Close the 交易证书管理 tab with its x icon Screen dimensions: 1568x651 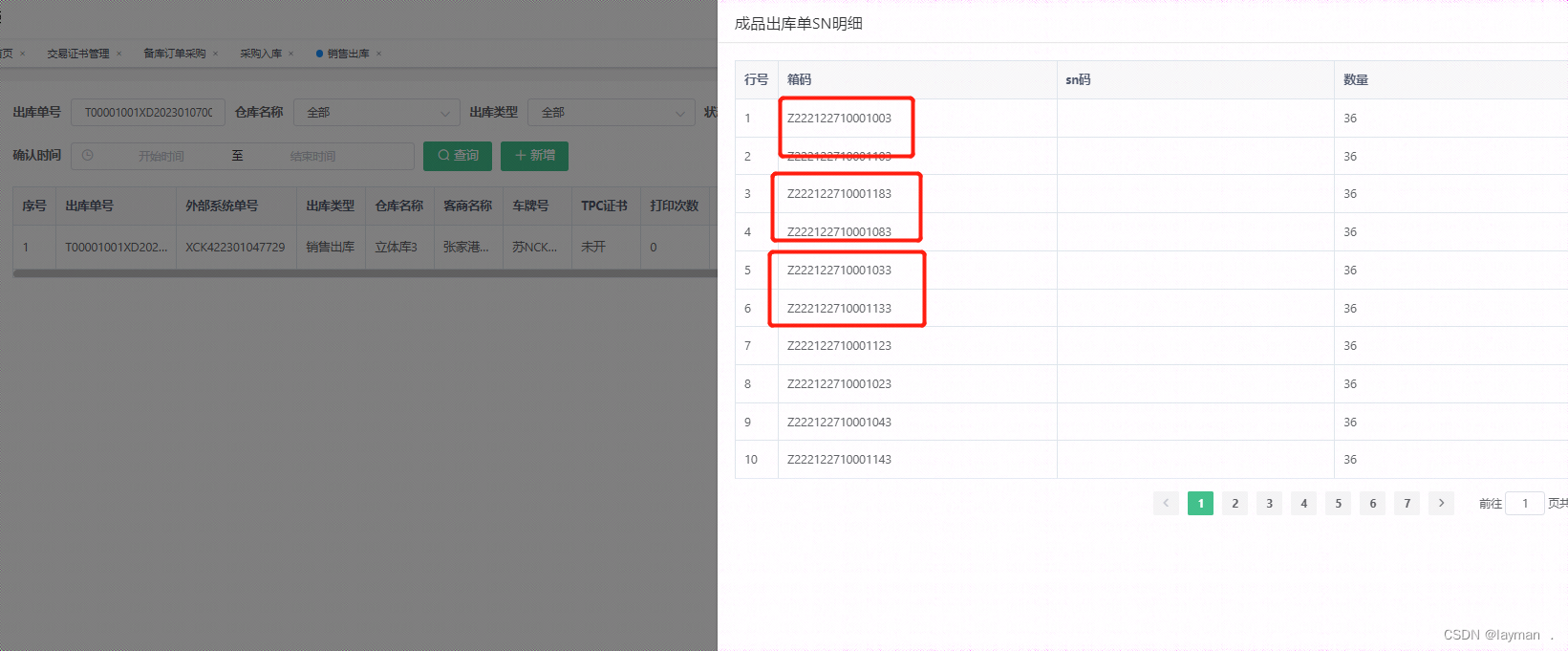[118, 54]
